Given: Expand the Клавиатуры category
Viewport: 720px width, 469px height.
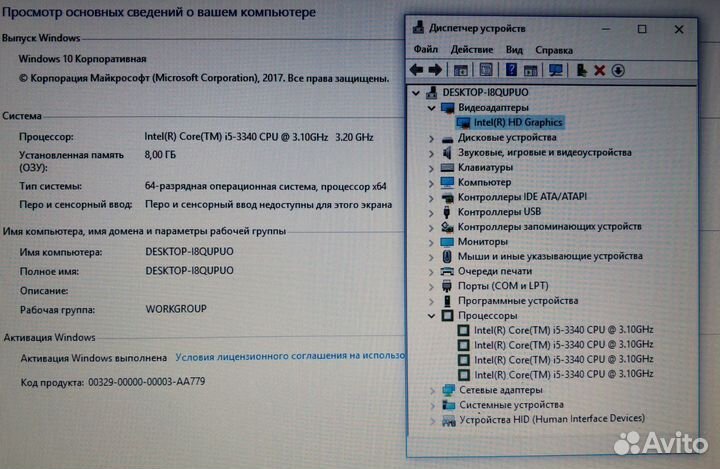Looking at the screenshot, I should point(431,168).
